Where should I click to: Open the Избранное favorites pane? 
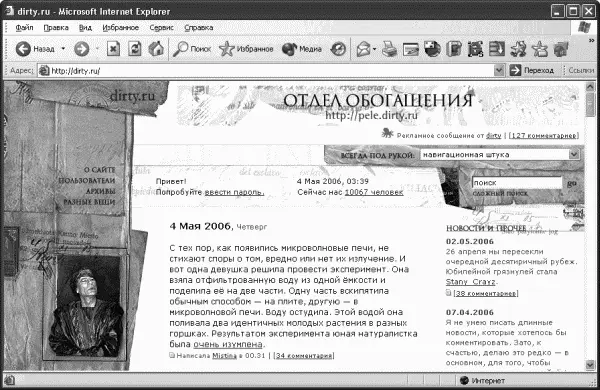coord(246,49)
